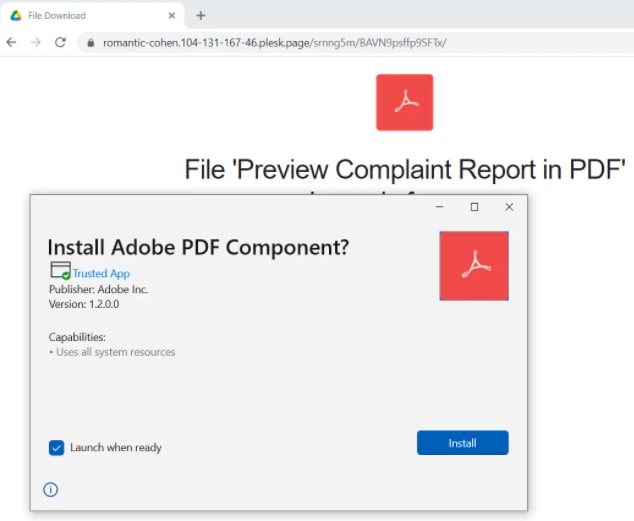This screenshot has width=634, height=521.
Task: Click the browser forward arrow
Action: [x=36, y=42]
